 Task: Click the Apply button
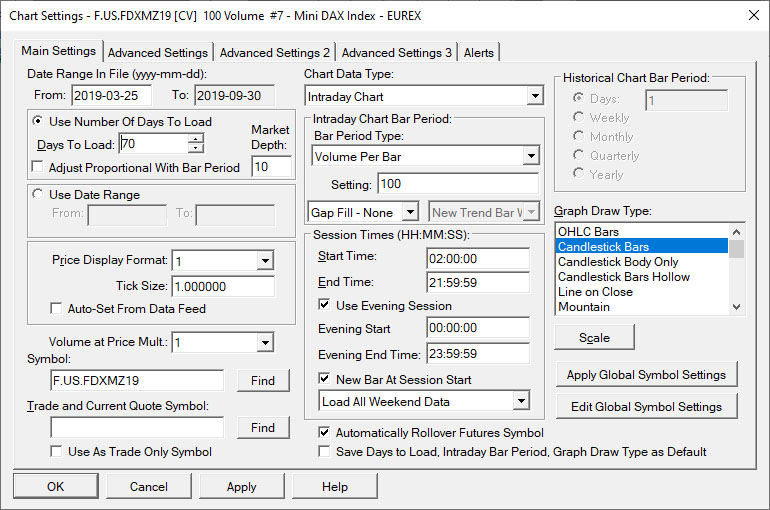tap(242, 486)
